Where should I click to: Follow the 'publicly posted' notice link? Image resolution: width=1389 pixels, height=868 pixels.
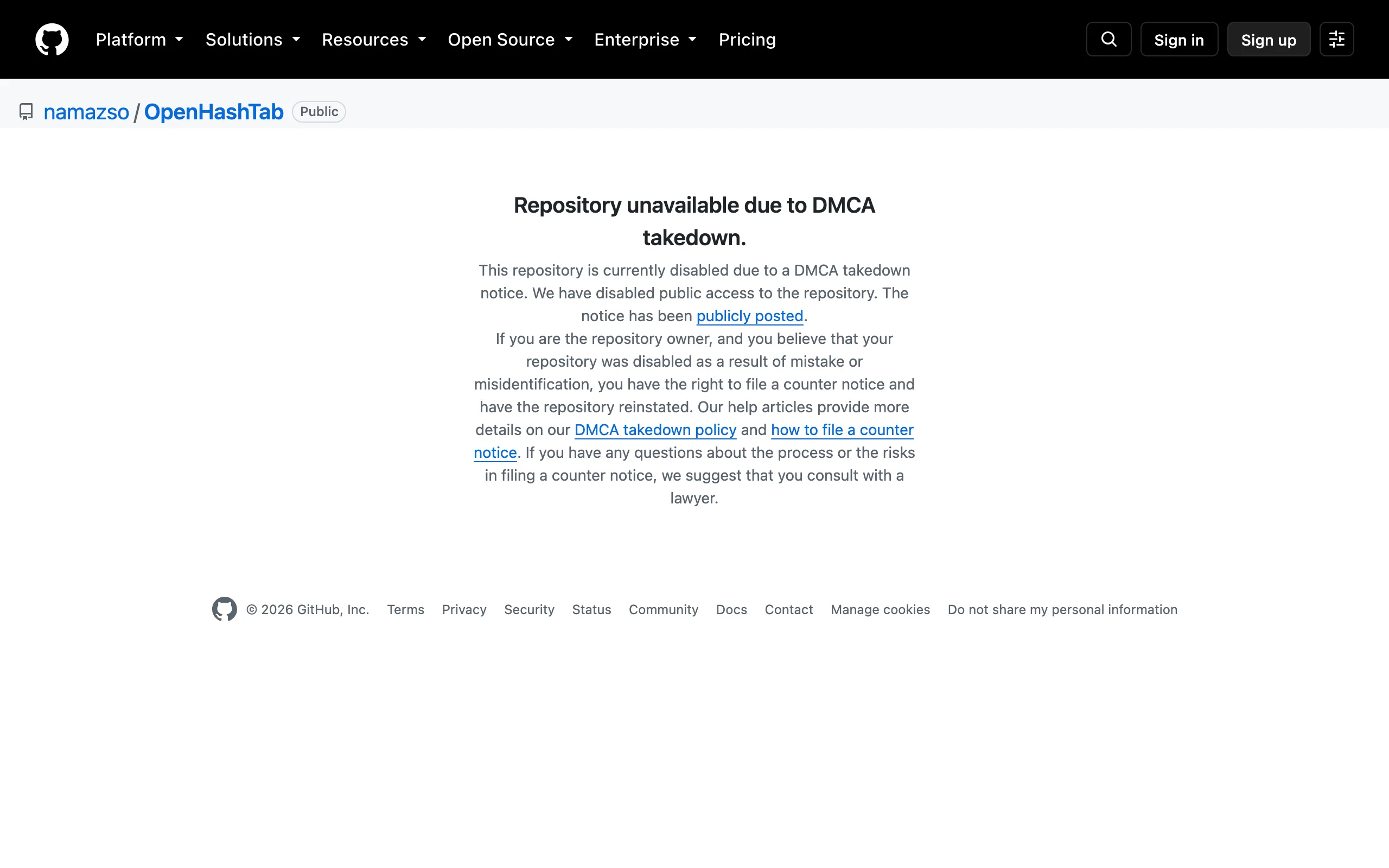click(x=750, y=316)
